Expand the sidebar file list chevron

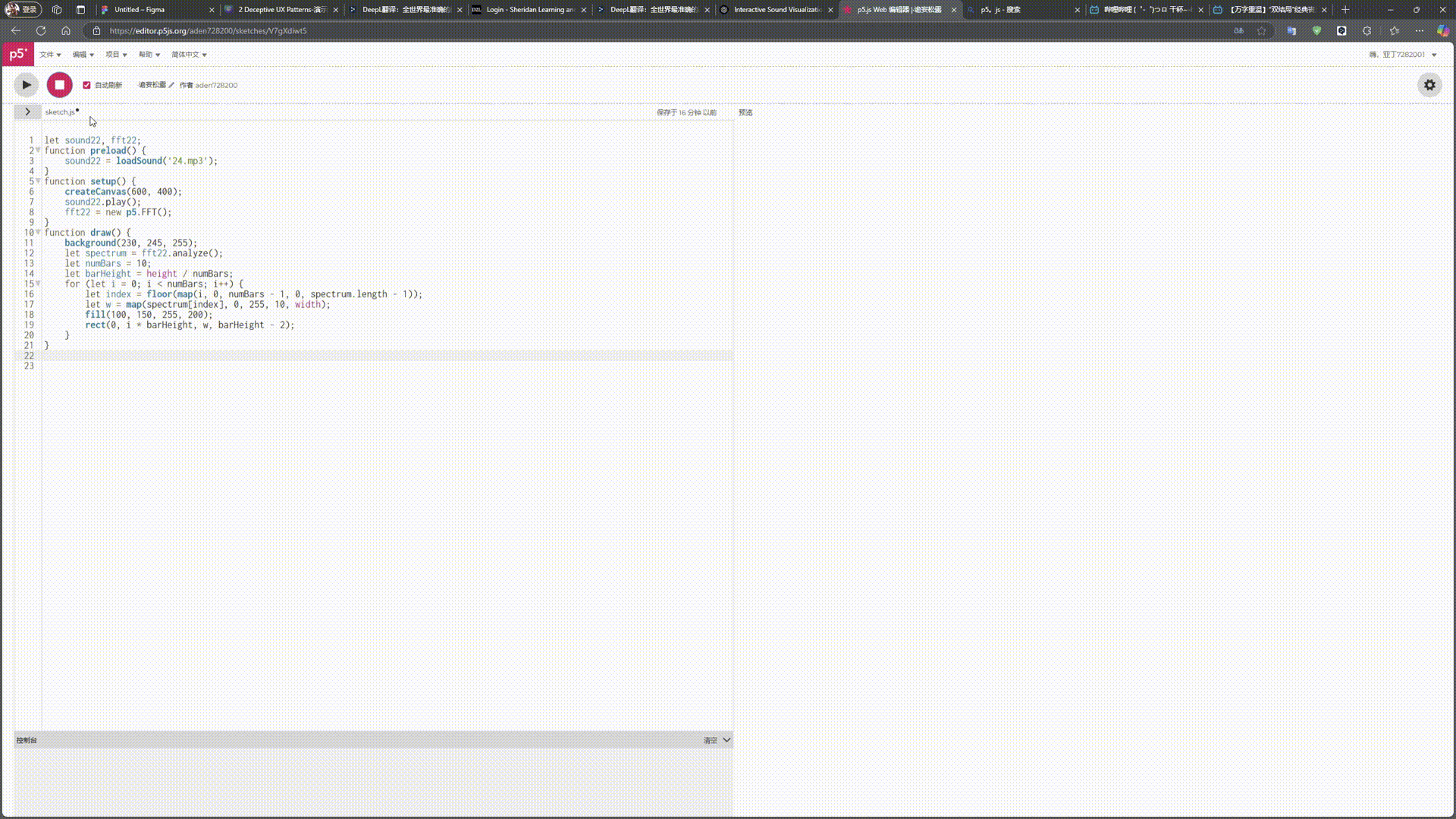pyautogui.click(x=27, y=111)
